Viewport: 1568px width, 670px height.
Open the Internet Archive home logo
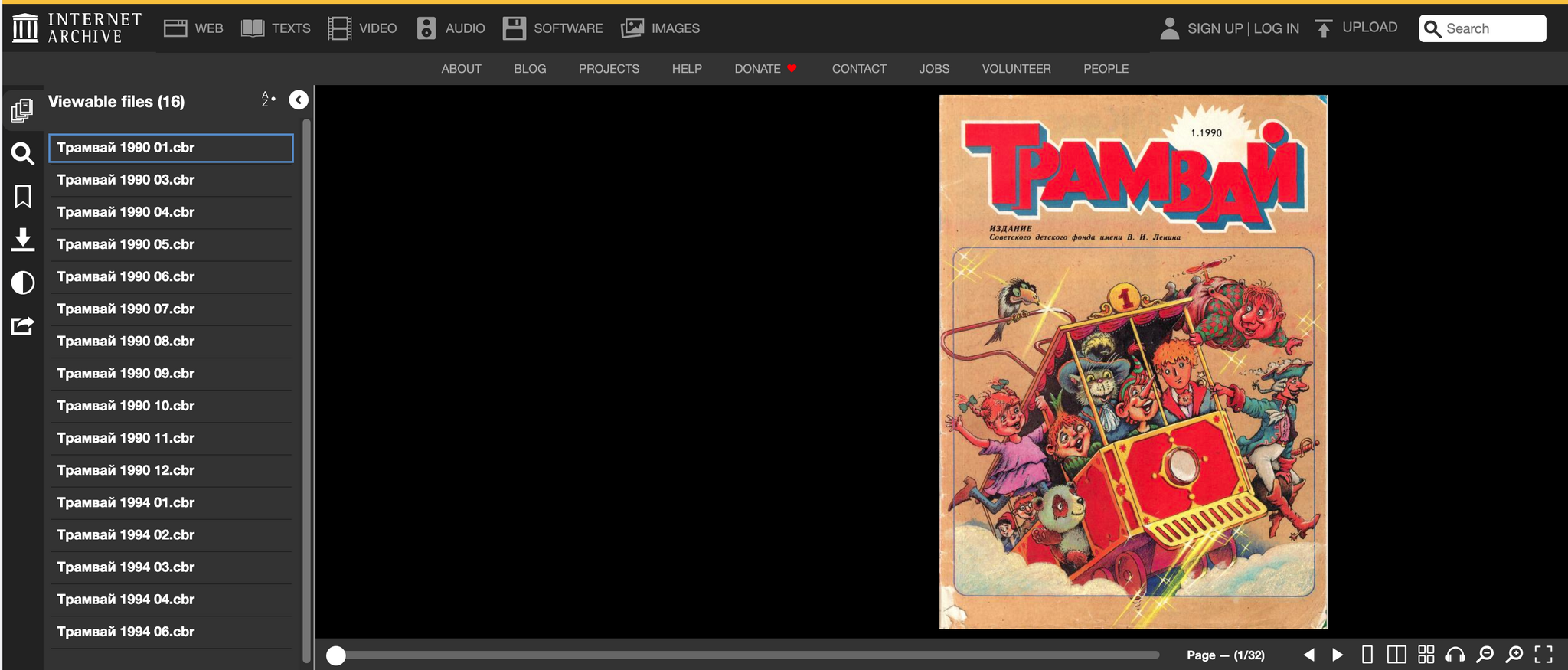pos(77,28)
